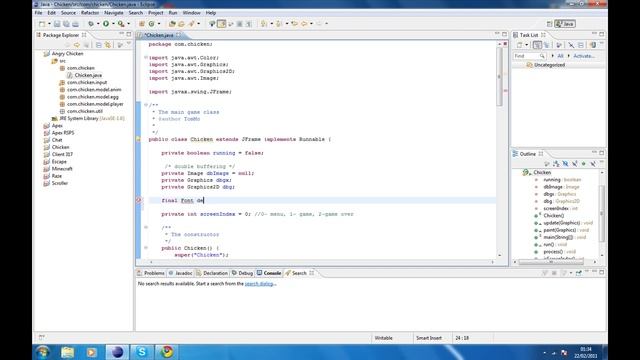Screen dimensions: 640x360
Task: Collapse All in Package Explorer toolbar
Action: point(98,45)
